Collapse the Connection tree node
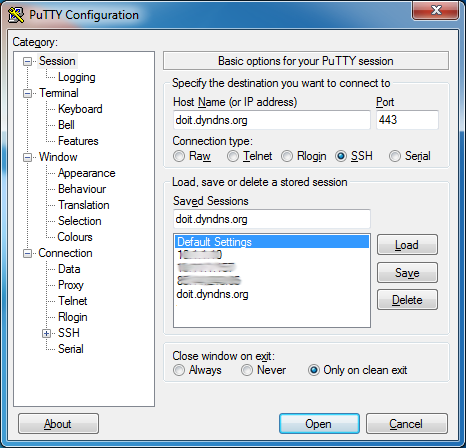 27,253
